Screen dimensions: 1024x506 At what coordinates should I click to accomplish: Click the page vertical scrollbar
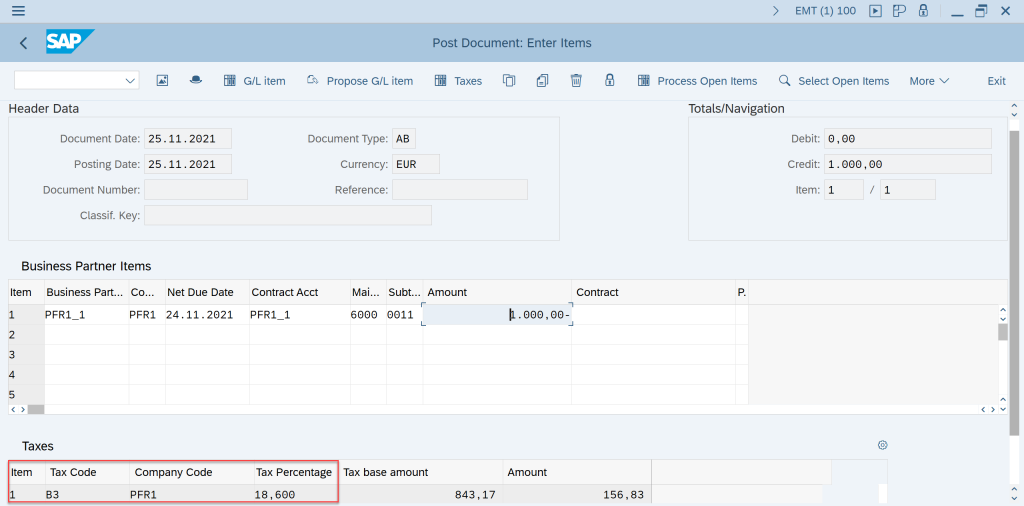click(x=1014, y=282)
